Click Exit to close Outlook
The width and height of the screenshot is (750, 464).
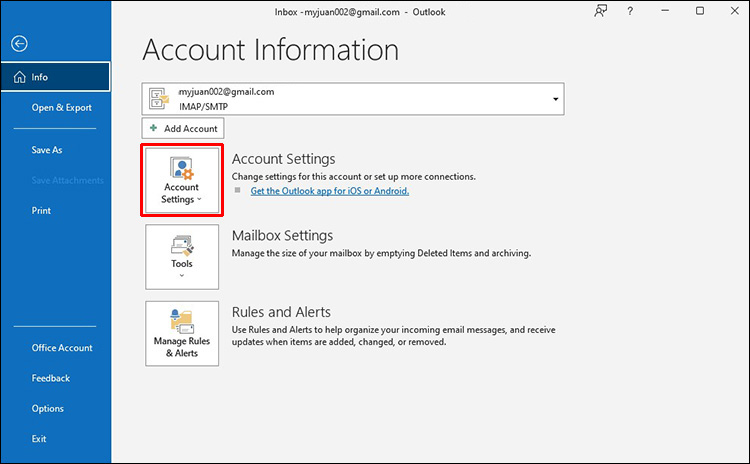pyautogui.click(x=39, y=438)
